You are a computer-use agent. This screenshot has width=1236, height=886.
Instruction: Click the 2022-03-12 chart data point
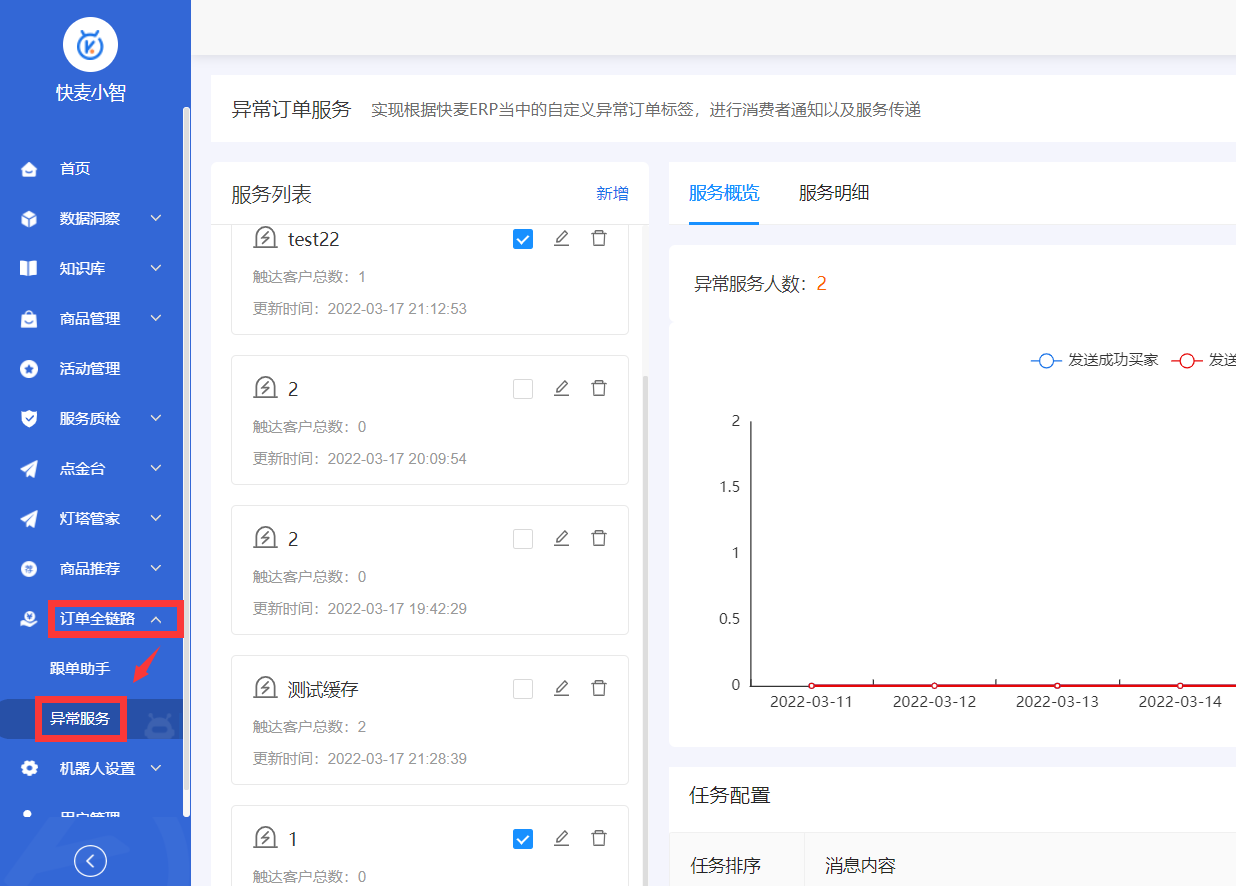[x=934, y=685]
